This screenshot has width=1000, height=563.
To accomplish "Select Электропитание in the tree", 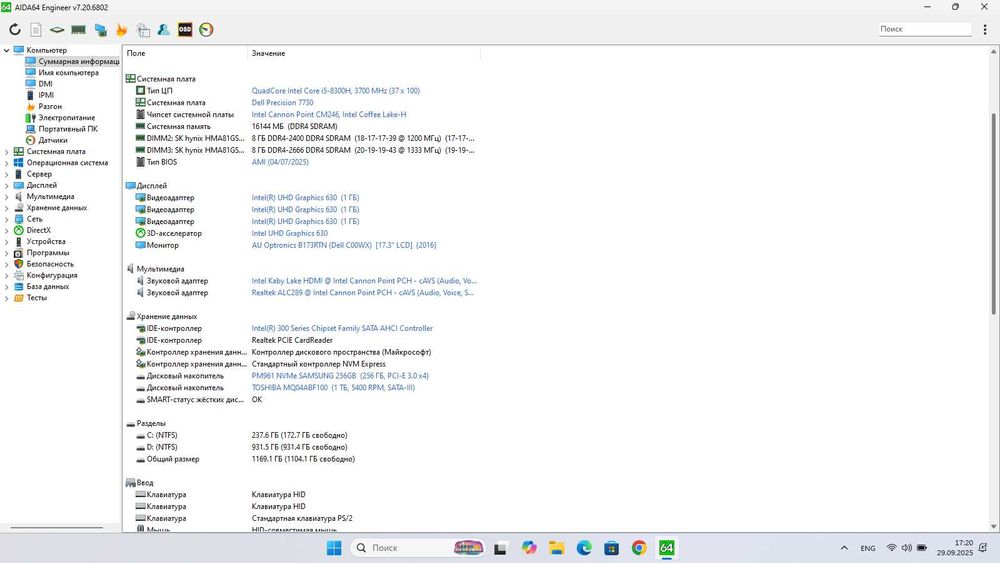I will pos(66,117).
